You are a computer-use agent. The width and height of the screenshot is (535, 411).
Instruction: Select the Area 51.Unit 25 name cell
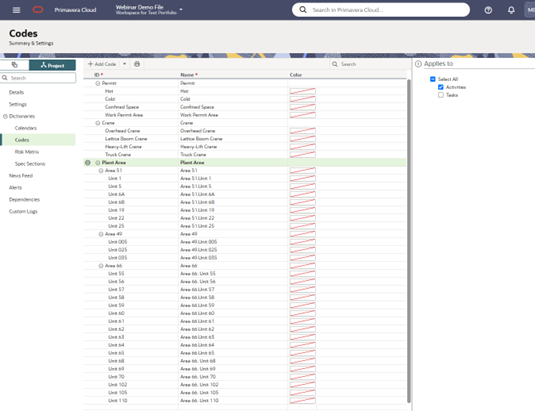197,226
